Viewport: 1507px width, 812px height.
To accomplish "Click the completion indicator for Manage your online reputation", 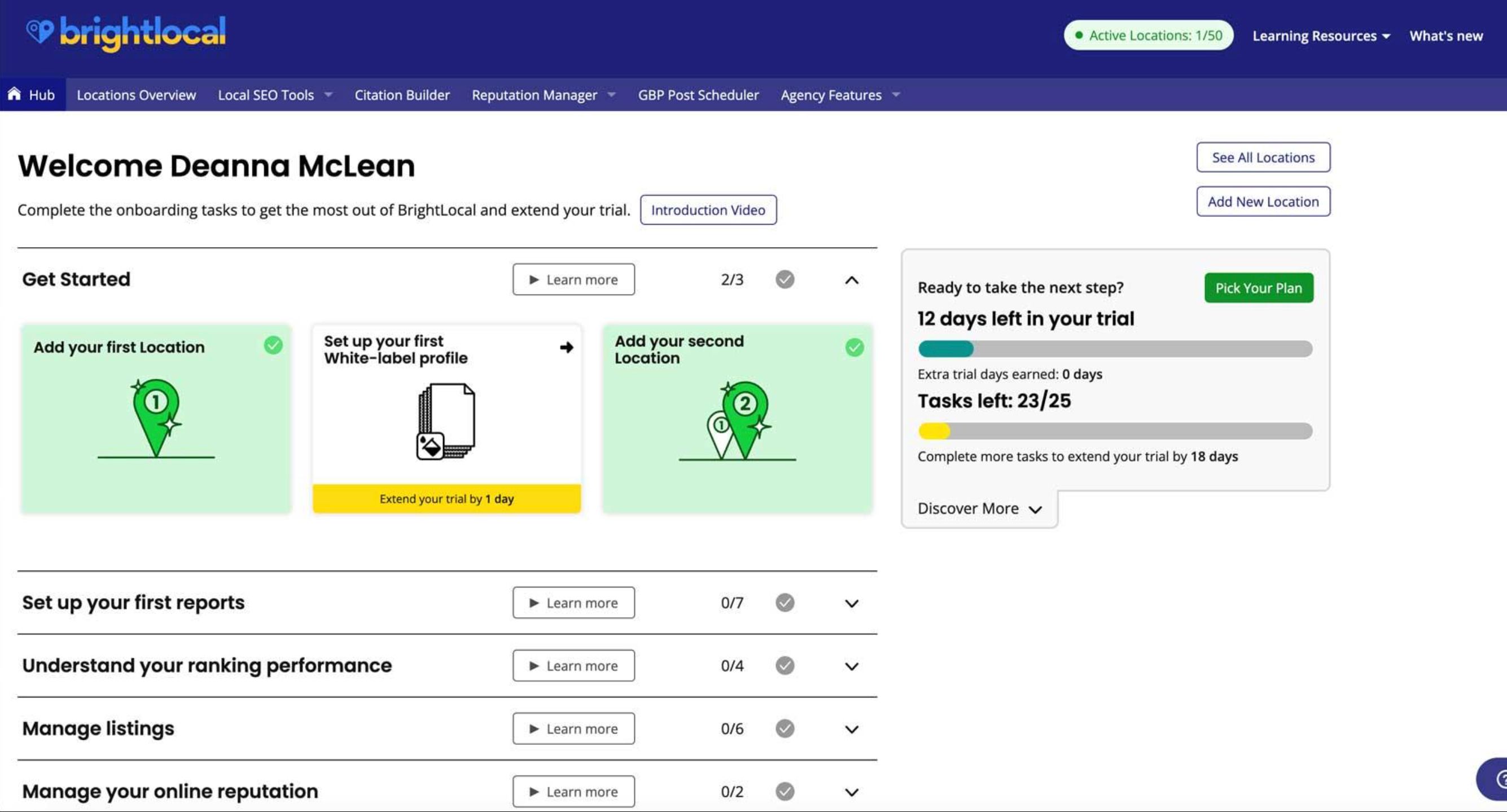I will click(785, 791).
